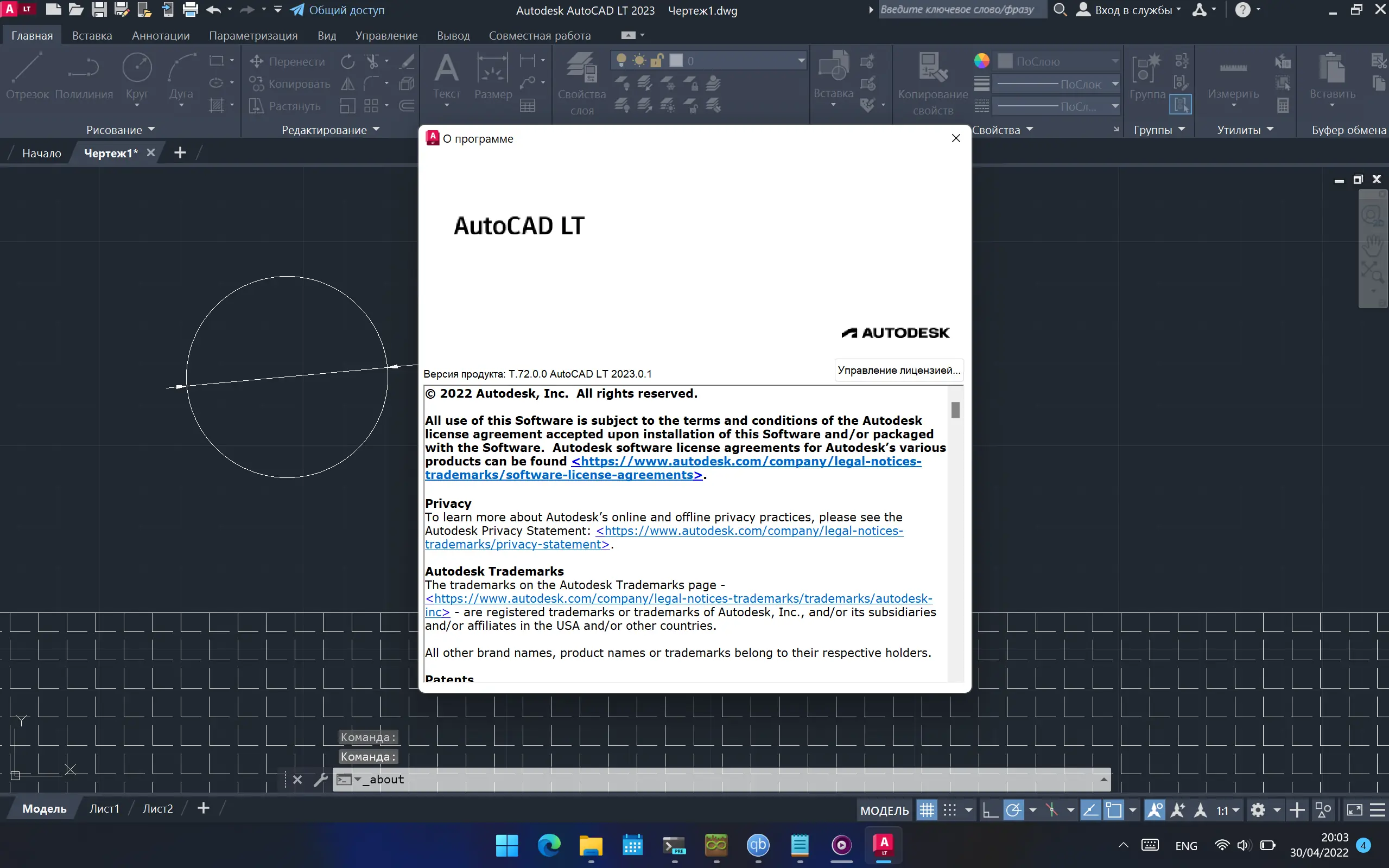Expand the snap mode dropdown arrow

969,809
